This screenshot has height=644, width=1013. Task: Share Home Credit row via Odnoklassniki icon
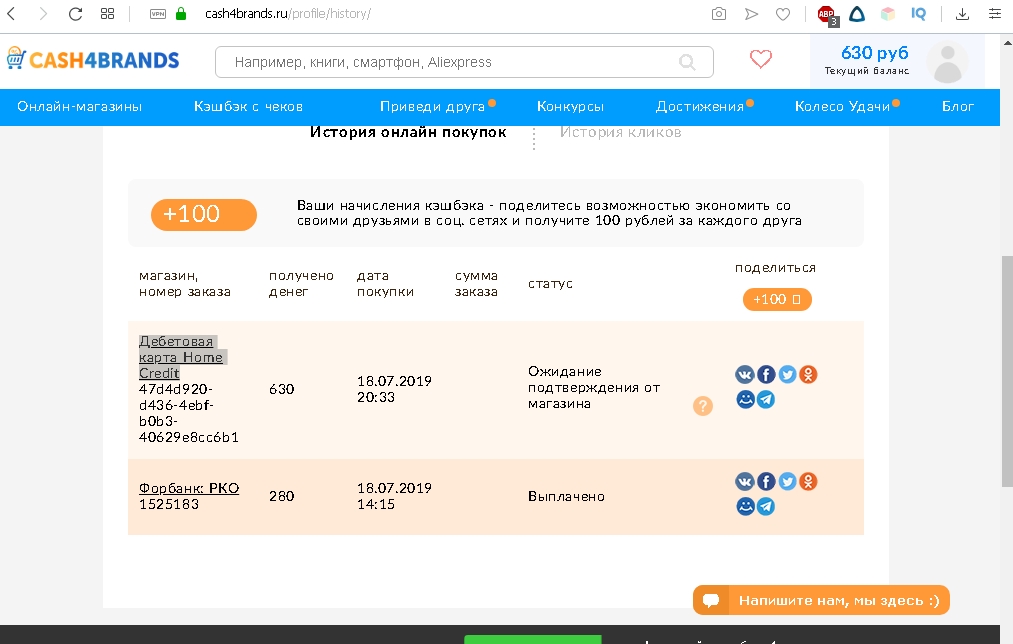808,375
